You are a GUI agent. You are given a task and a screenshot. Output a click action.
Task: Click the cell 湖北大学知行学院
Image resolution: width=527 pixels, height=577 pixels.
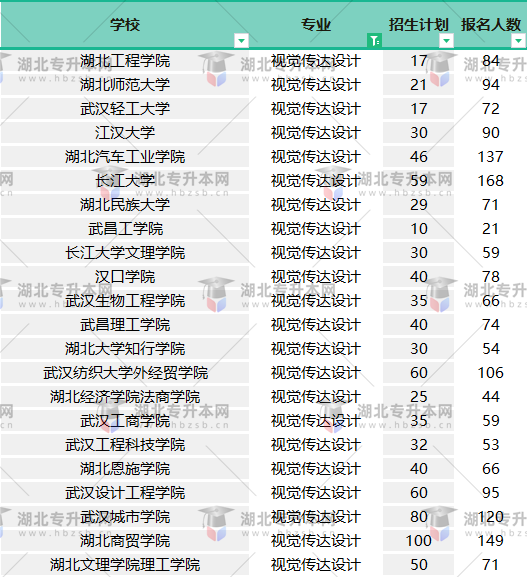[125, 349]
